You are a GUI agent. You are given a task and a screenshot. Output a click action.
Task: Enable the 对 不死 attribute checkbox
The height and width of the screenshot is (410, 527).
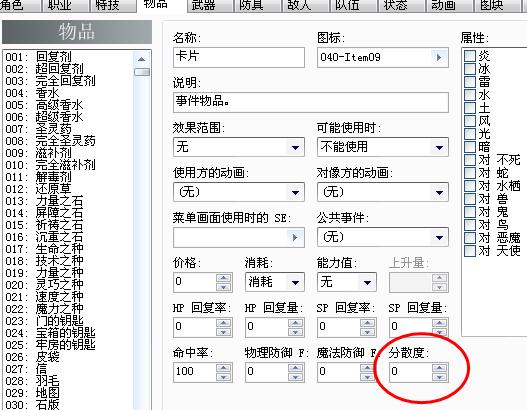[470, 160]
